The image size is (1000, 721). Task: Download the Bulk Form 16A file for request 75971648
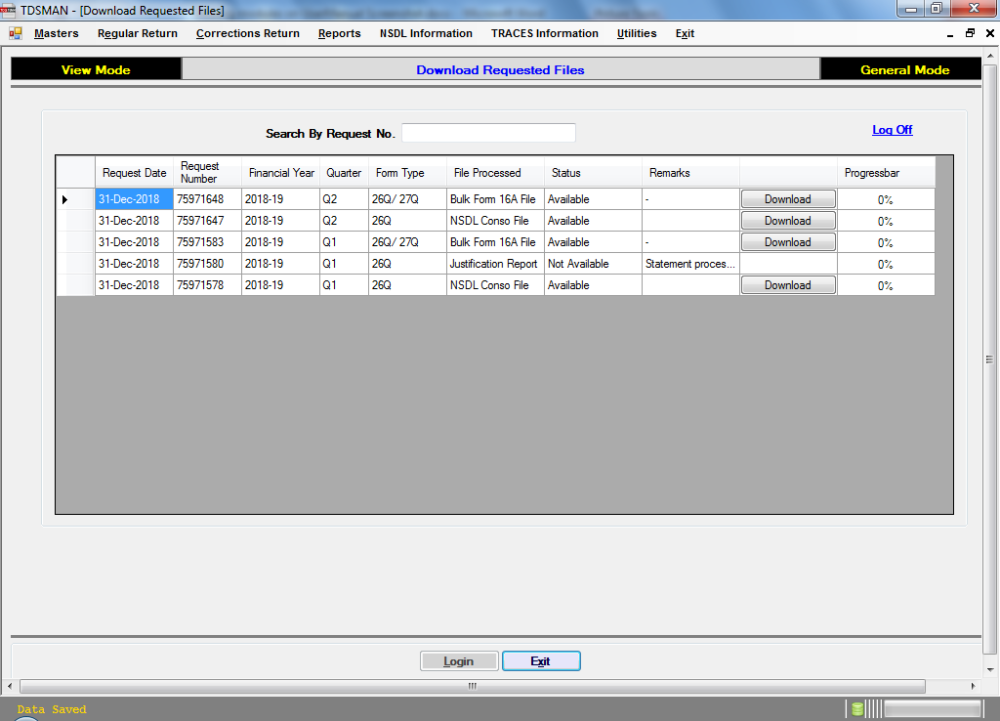(x=788, y=198)
